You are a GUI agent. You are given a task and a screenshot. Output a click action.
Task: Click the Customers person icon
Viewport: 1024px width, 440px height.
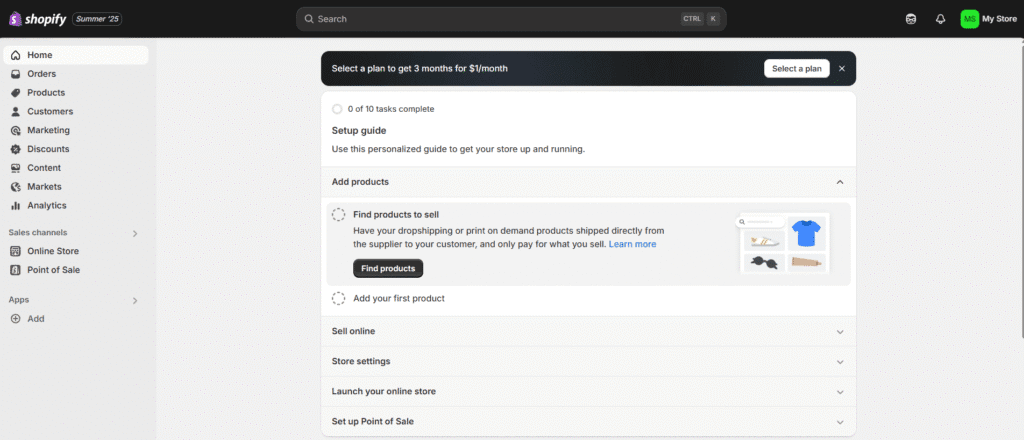point(16,112)
